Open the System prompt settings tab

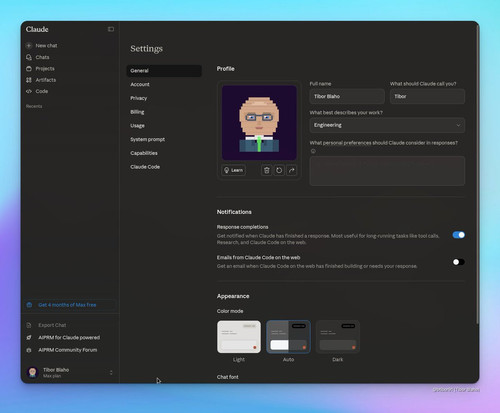164,139
